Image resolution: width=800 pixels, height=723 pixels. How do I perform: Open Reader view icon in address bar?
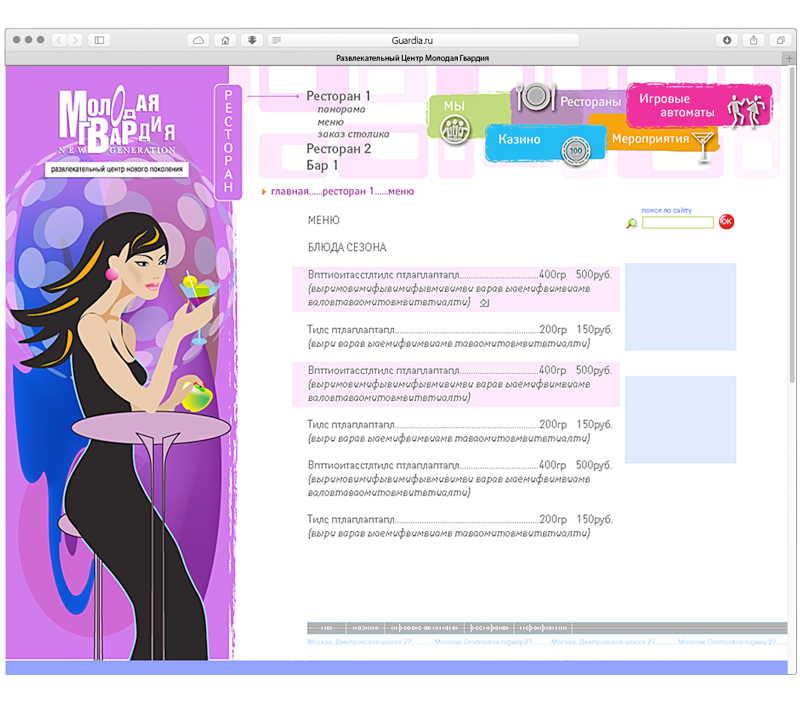click(277, 40)
